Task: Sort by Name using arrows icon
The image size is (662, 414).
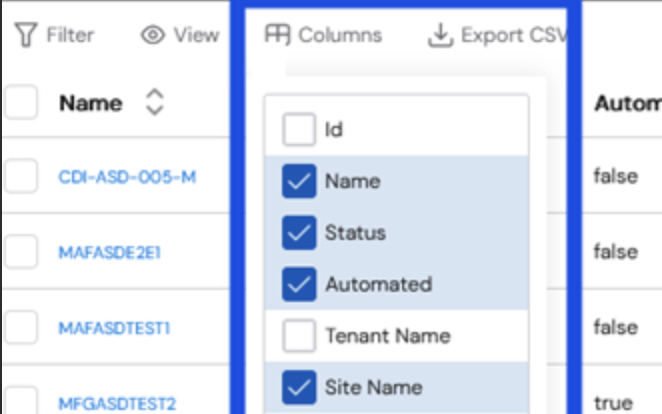Action: pos(155,102)
